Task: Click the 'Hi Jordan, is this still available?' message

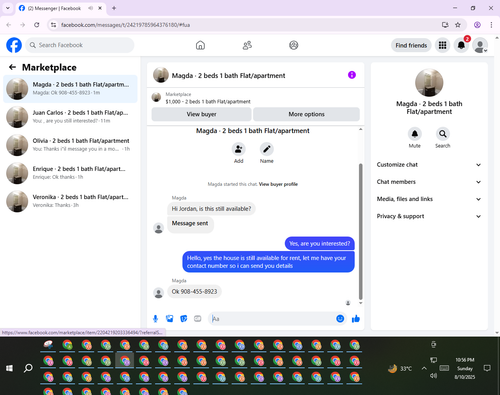Action: pyautogui.click(x=211, y=209)
